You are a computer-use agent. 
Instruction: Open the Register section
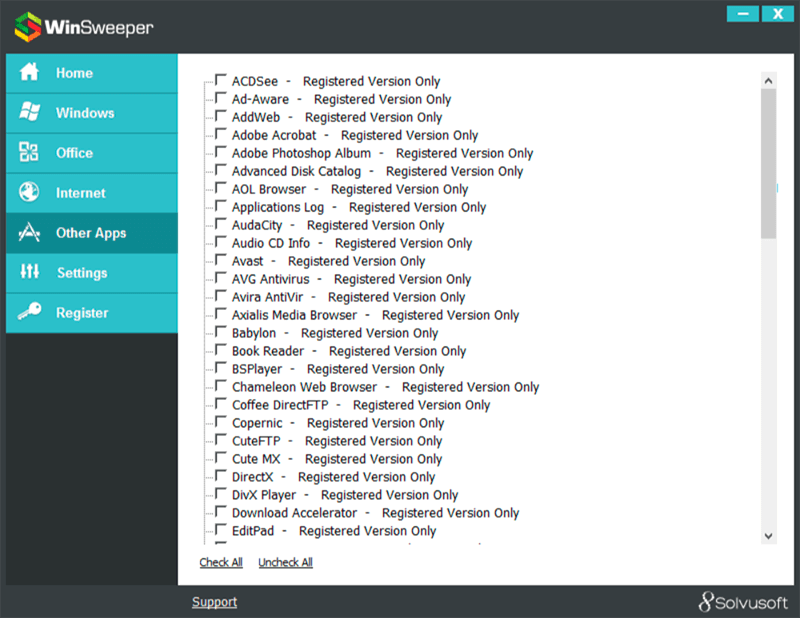(x=92, y=313)
